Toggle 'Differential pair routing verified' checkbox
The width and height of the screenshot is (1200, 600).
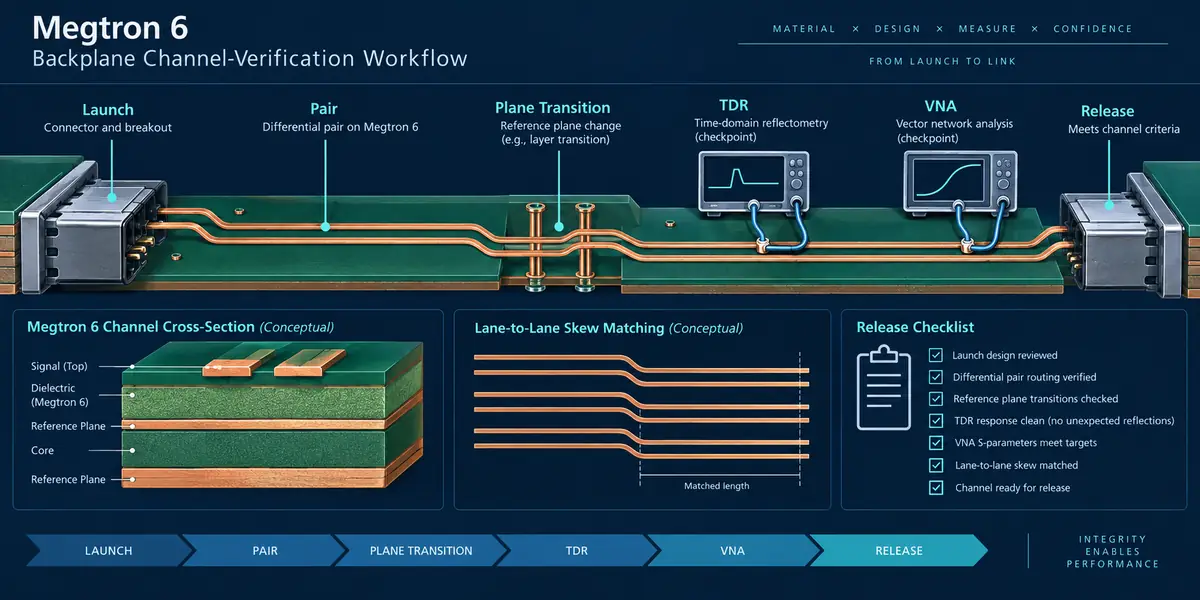pyautogui.click(x=936, y=377)
